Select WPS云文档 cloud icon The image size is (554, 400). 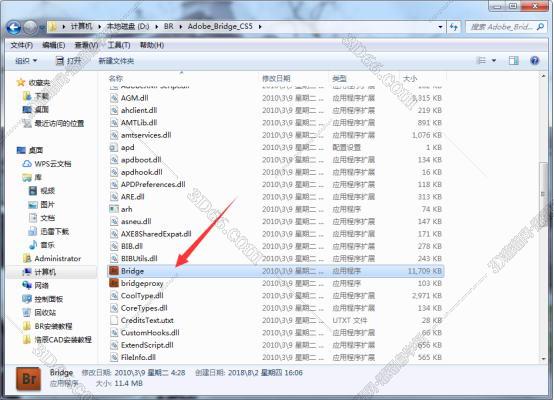pos(27,164)
